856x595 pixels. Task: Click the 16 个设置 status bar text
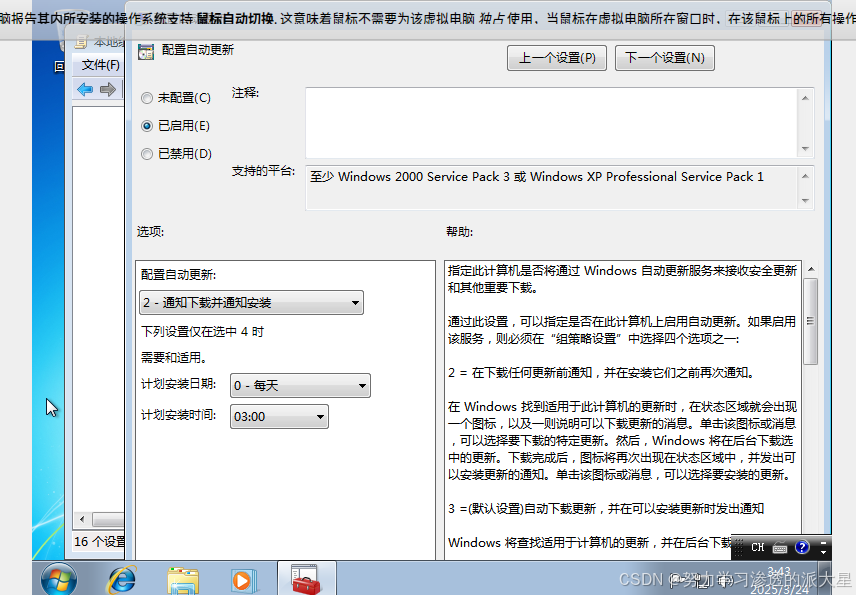point(99,542)
